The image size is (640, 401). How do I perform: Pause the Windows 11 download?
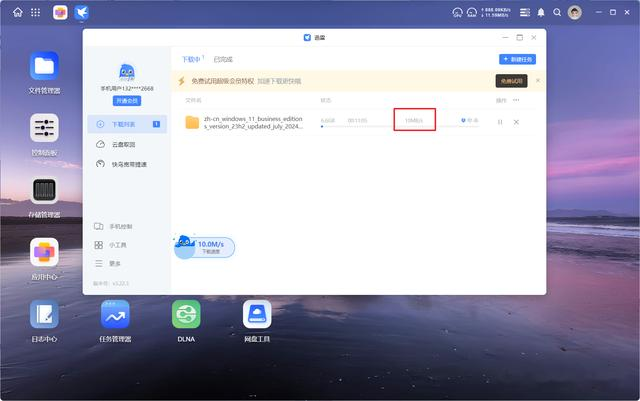click(500, 122)
